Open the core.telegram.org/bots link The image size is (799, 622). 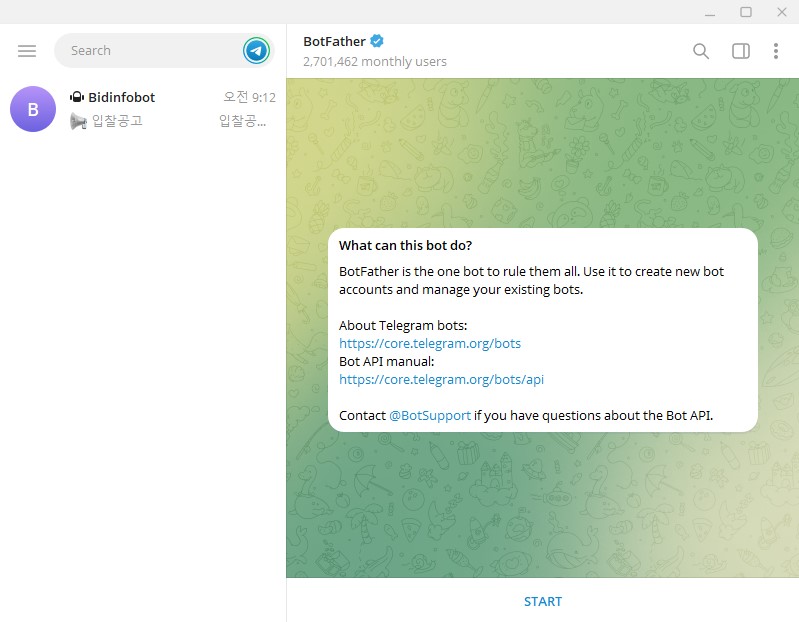[430, 343]
